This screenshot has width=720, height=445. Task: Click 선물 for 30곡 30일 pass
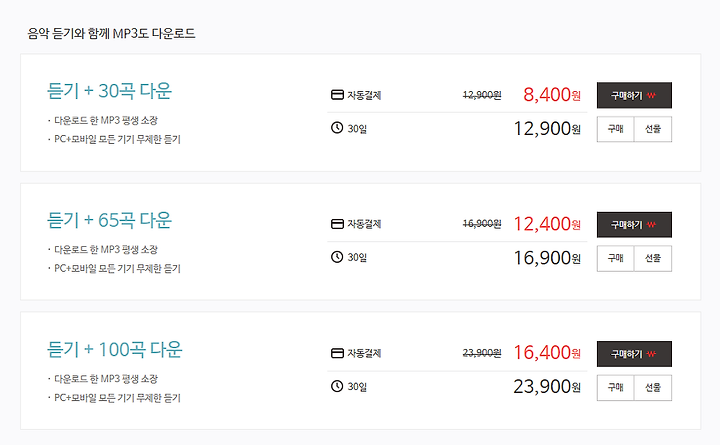pos(653,129)
